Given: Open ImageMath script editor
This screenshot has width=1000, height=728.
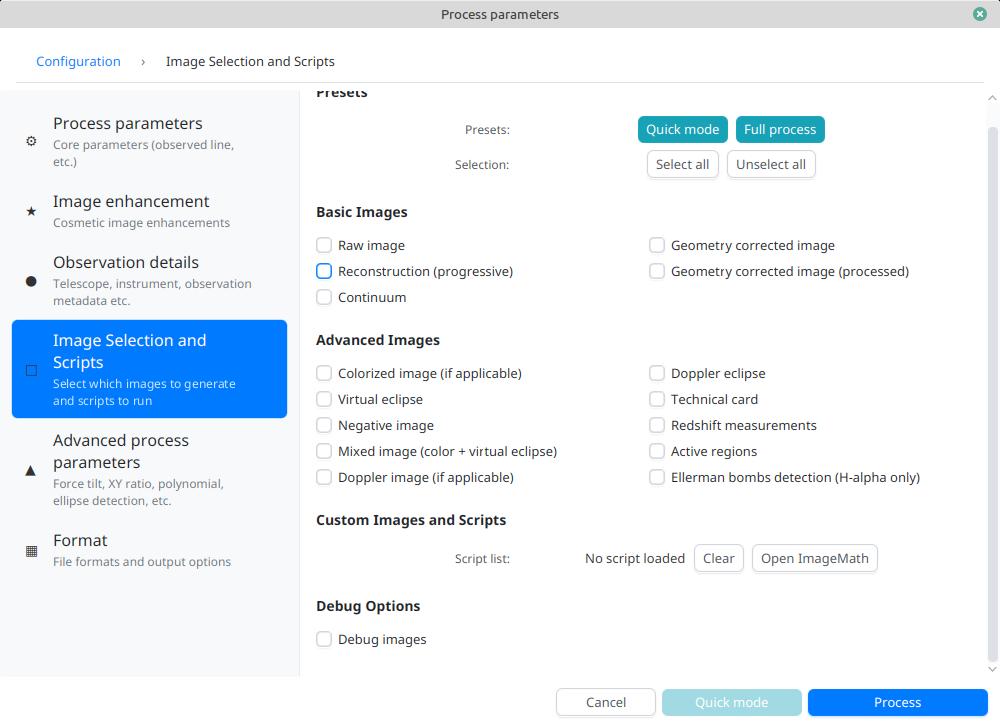Looking at the screenshot, I should [814, 558].
